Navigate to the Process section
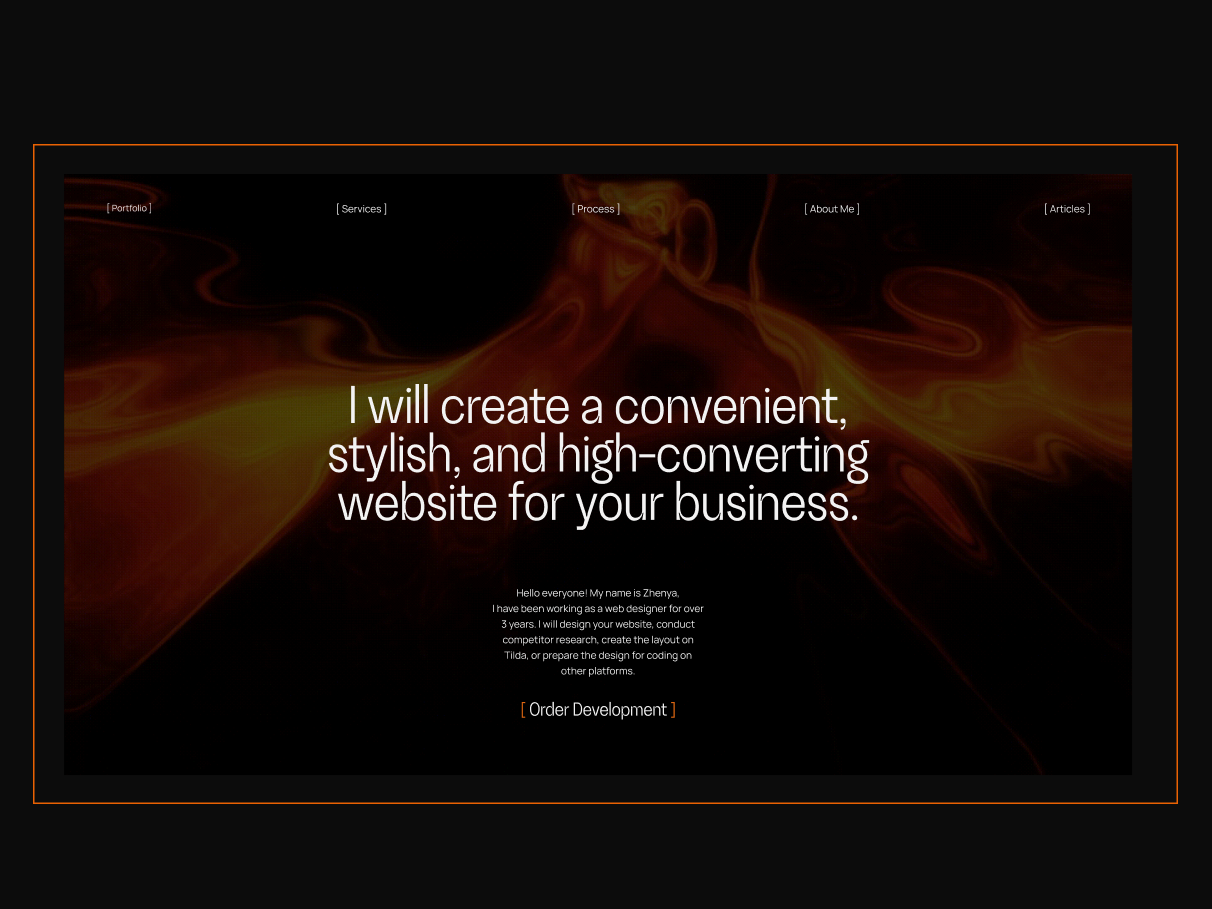 tap(596, 208)
